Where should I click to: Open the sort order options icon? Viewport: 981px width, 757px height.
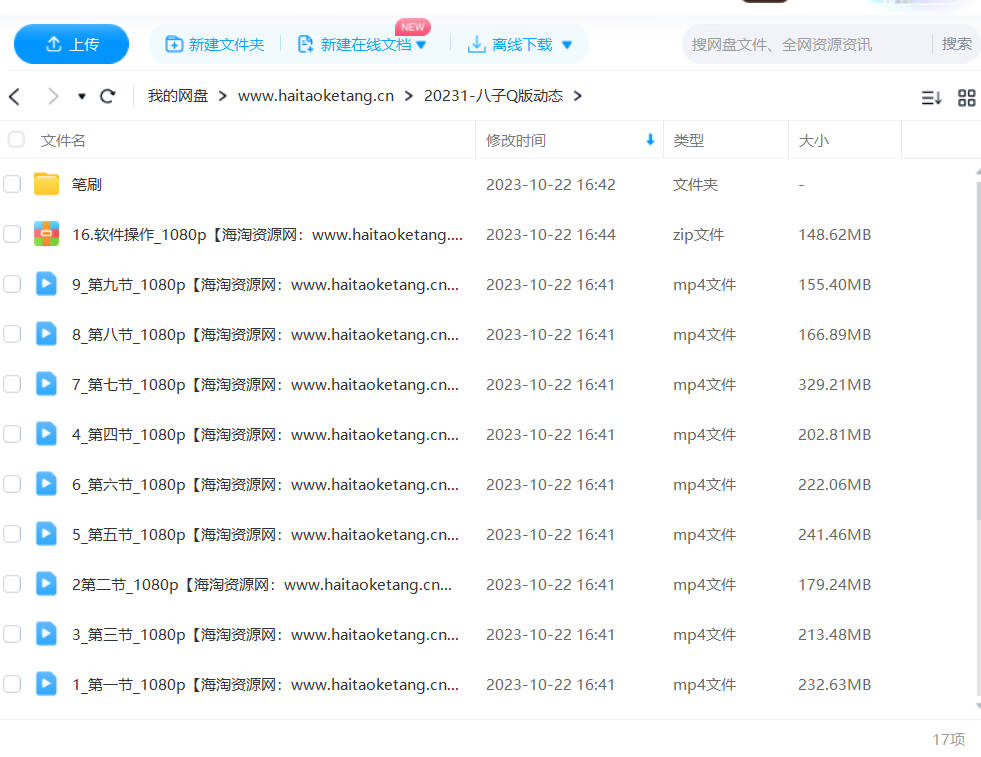(931, 98)
